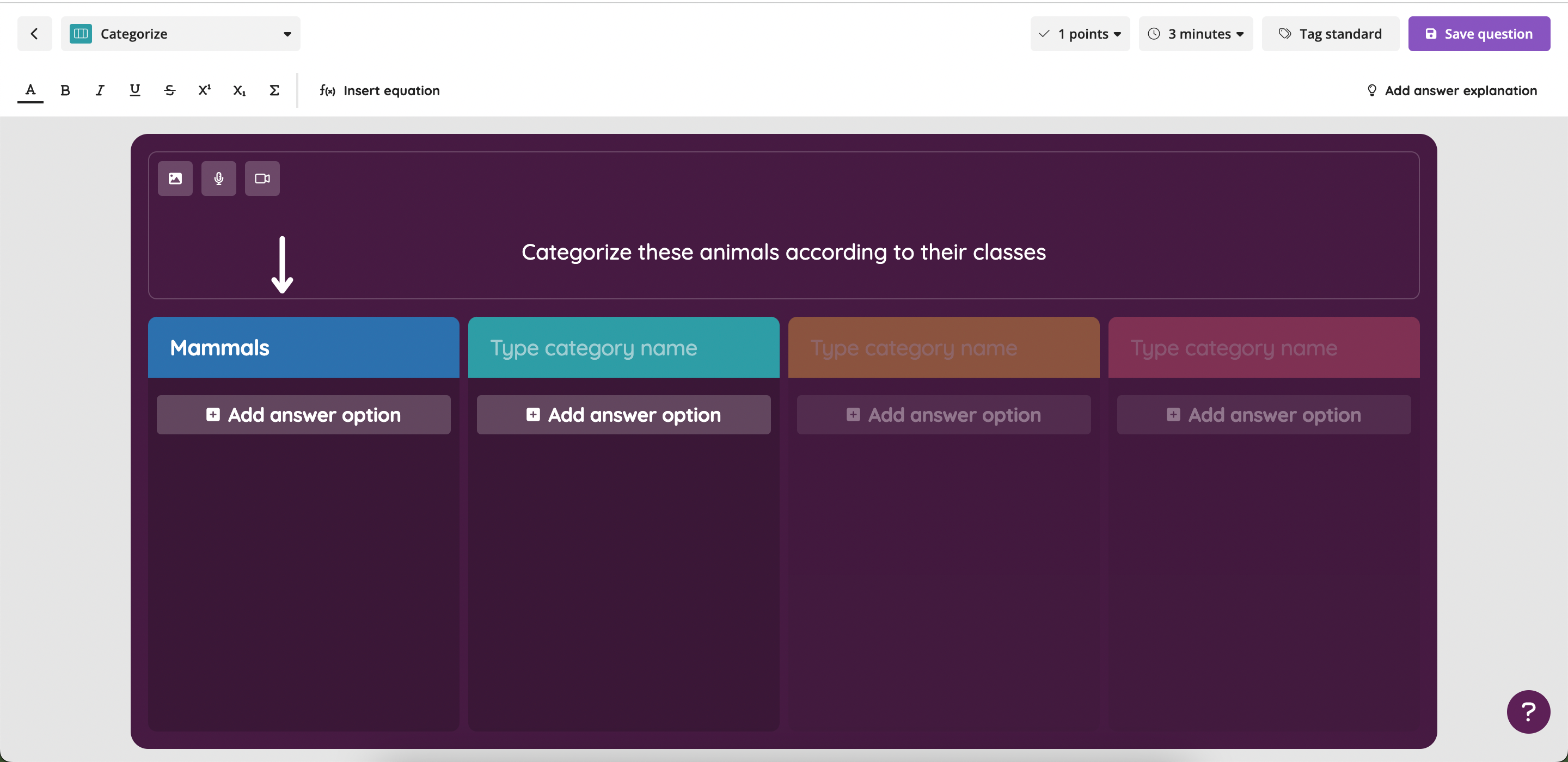Click the Tag standard button

(x=1330, y=34)
